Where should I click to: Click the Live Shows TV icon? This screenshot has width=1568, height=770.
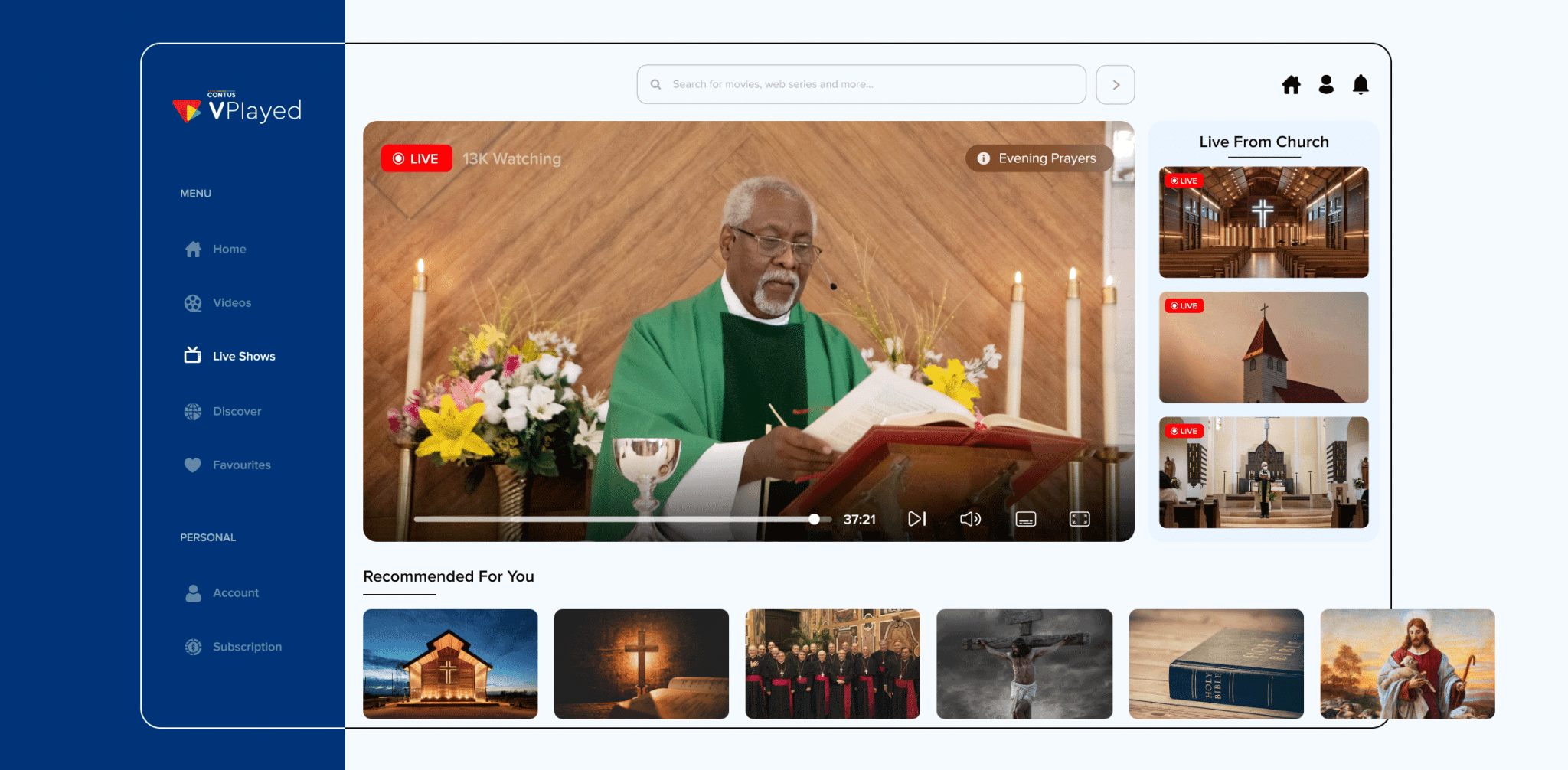[x=191, y=355]
